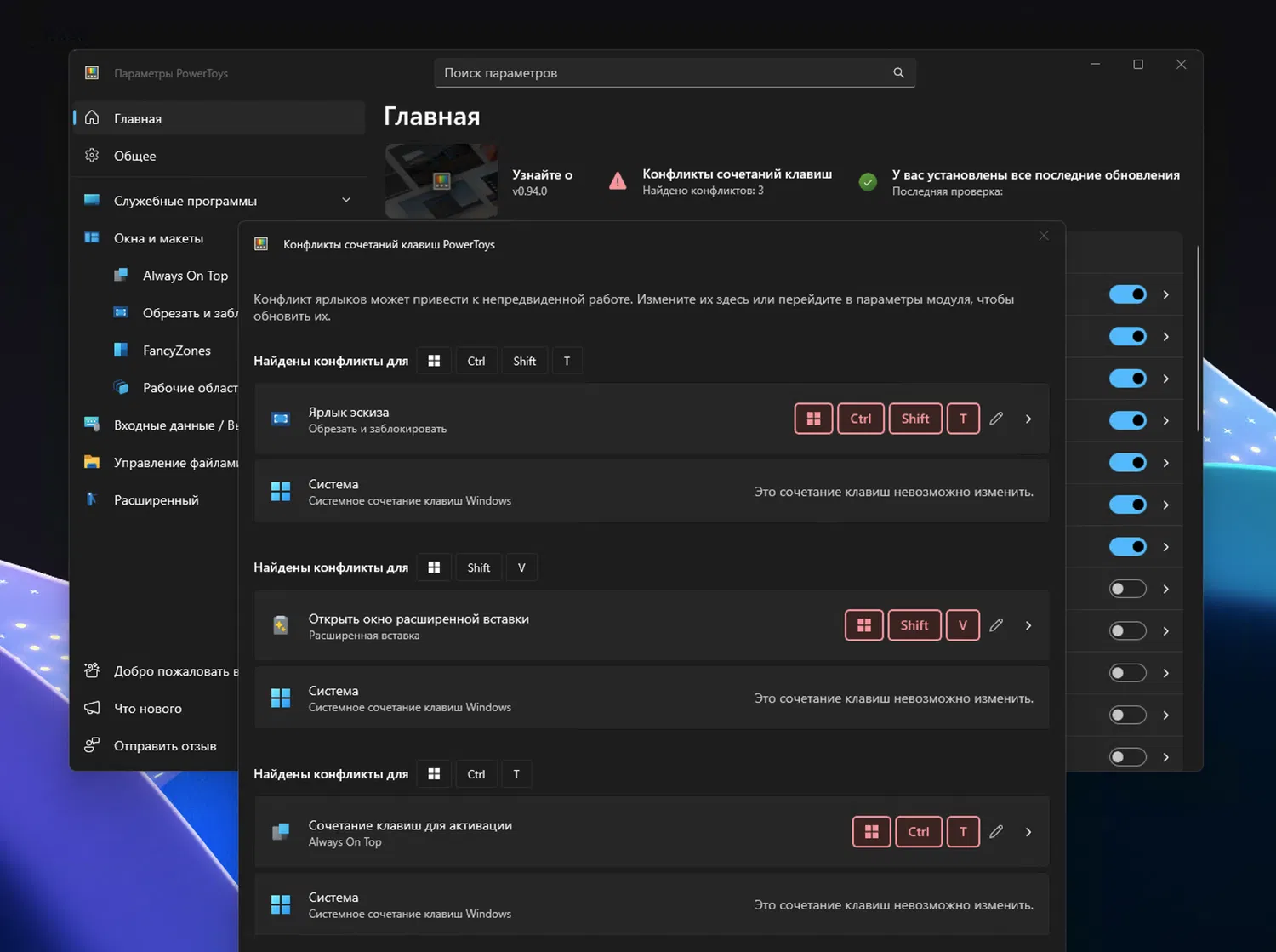Click the PowerToys preview thumbnail beside 'Узнайте о'
Image resolution: width=1276 pixels, height=952 pixels.
441,181
